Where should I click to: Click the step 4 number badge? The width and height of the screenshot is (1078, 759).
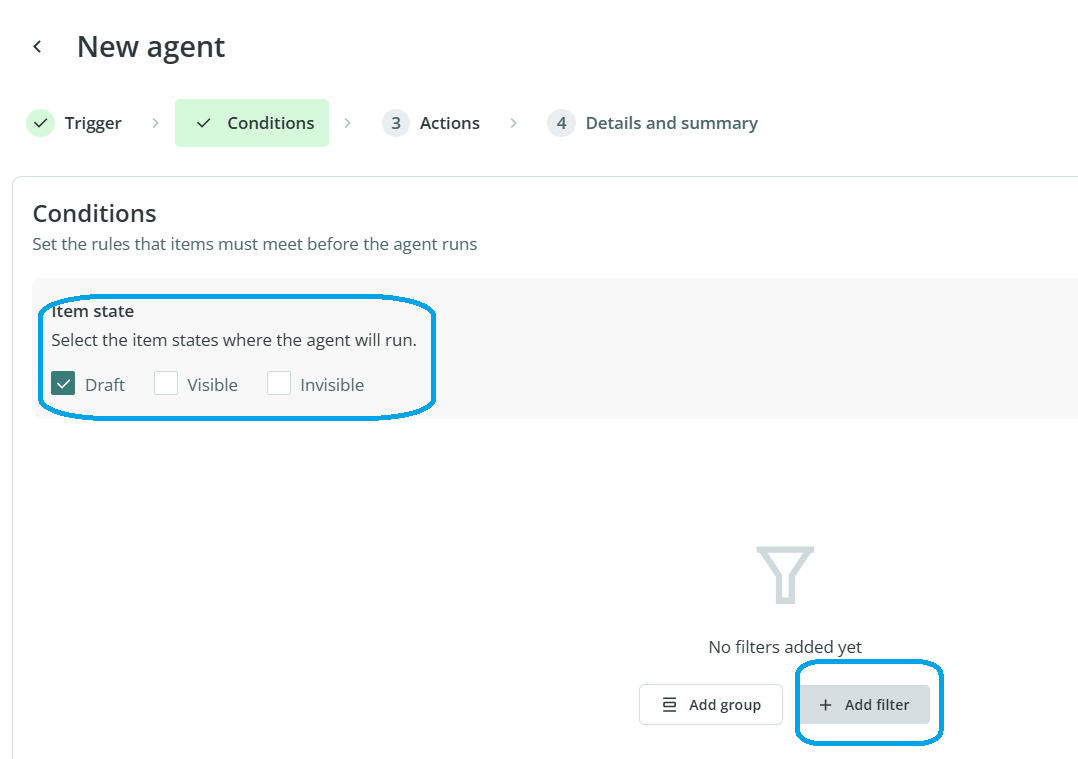561,123
